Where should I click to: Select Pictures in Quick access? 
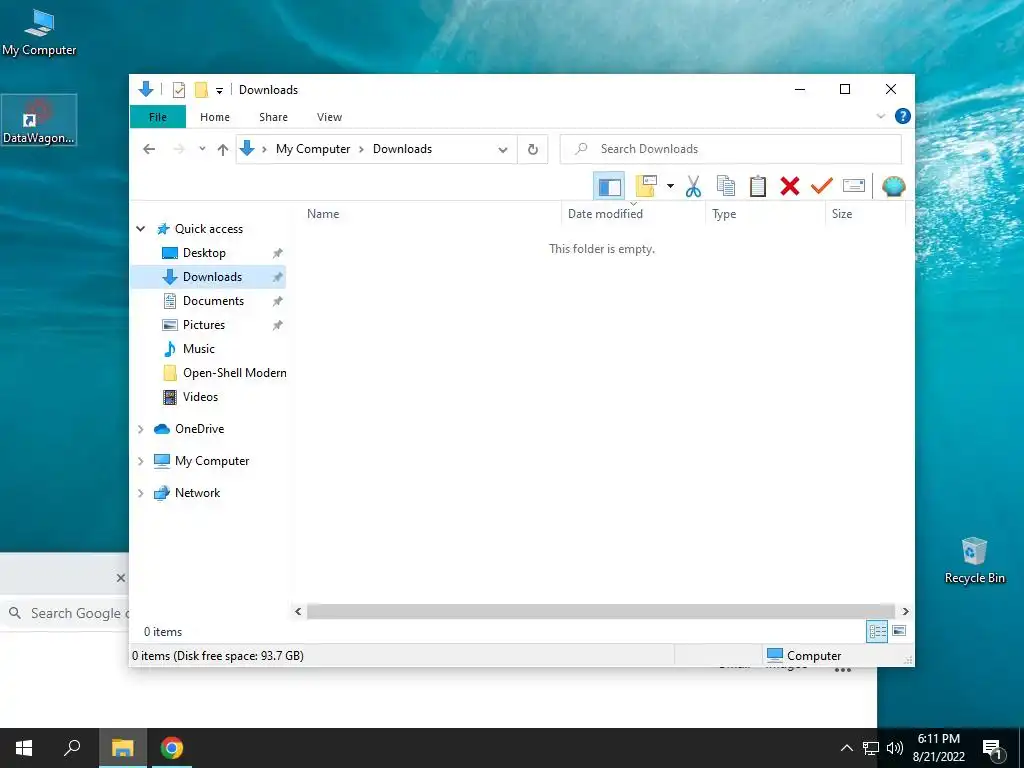click(204, 325)
